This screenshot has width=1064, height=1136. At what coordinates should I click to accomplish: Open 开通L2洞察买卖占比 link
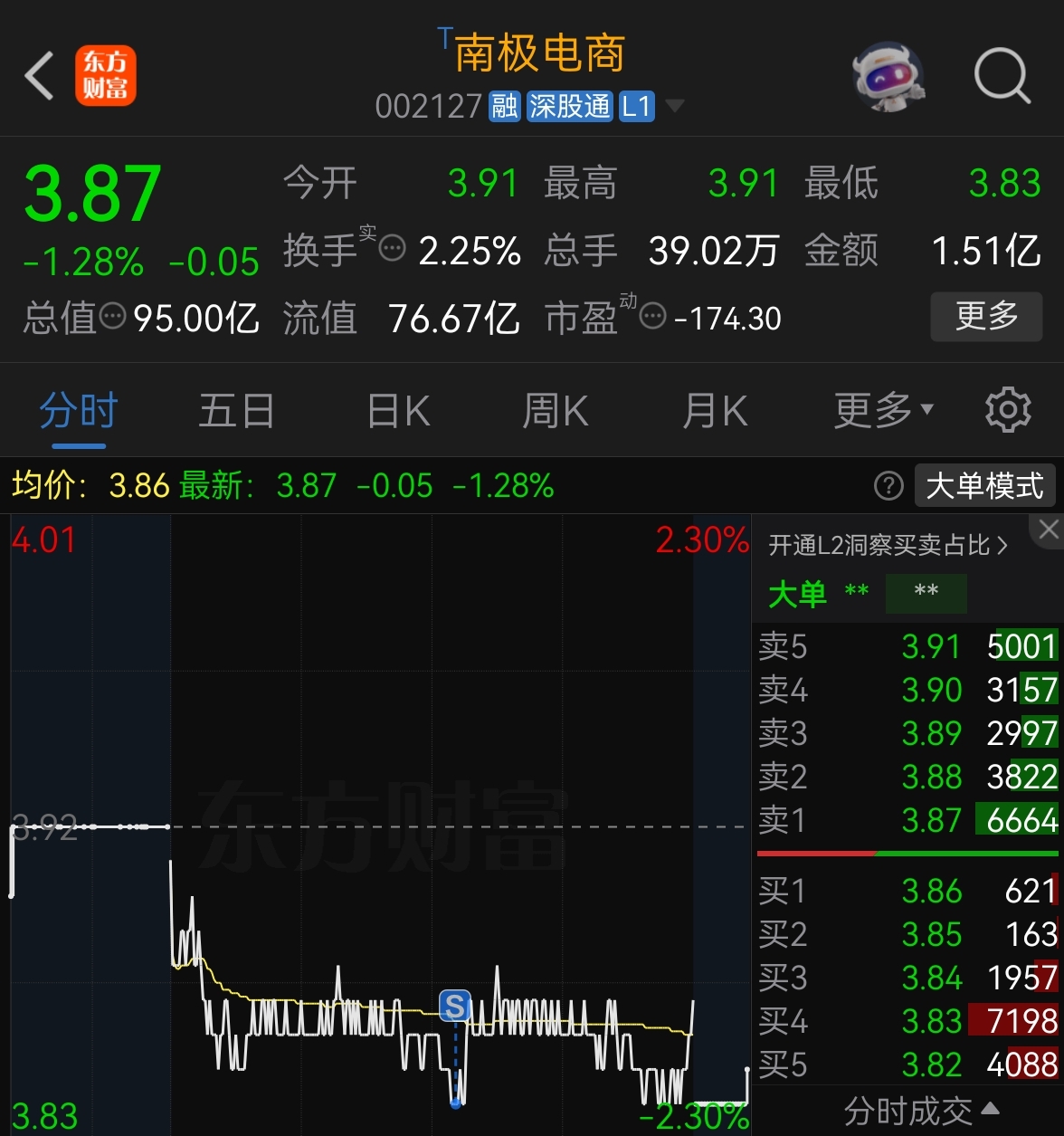pos(888,545)
